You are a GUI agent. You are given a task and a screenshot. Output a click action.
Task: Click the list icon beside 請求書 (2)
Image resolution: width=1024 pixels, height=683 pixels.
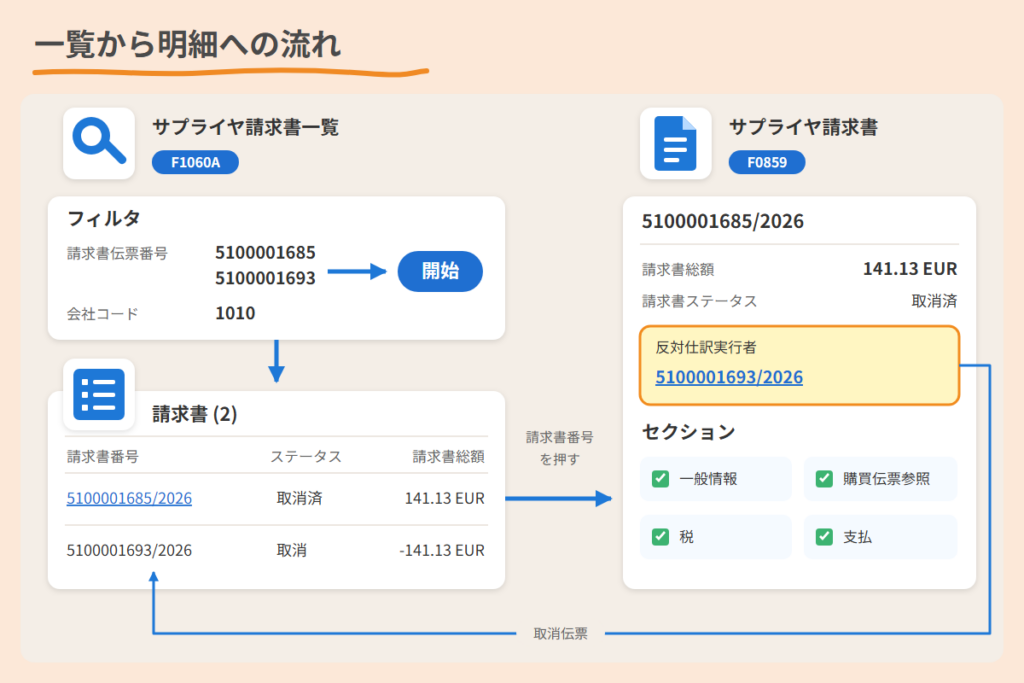[x=99, y=394]
